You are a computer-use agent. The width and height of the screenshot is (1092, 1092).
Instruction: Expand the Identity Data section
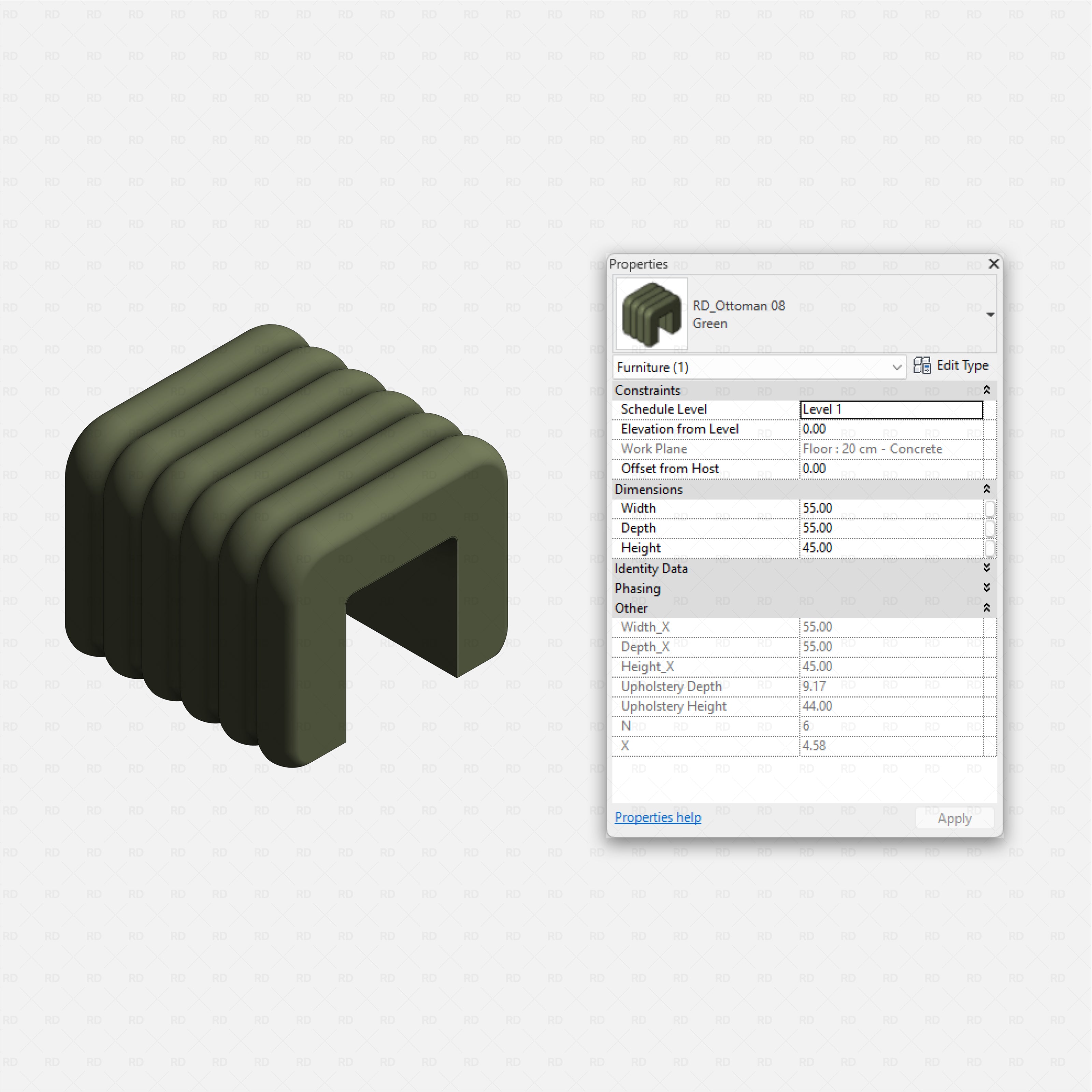pos(986,569)
